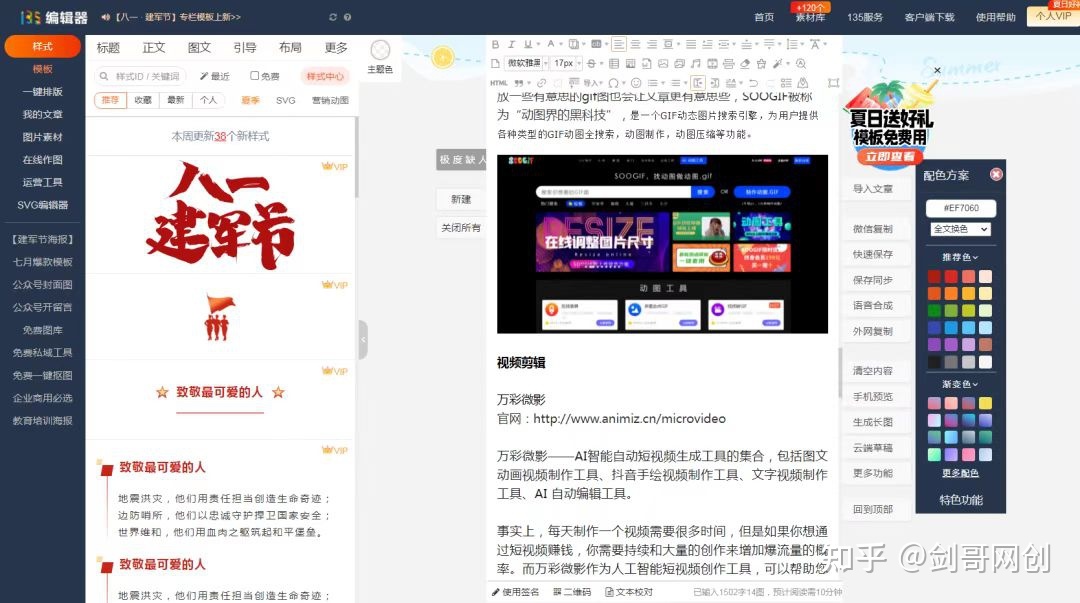Click the strikethrough text icon
Screen dimensions: 1080x603
[591, 63]
